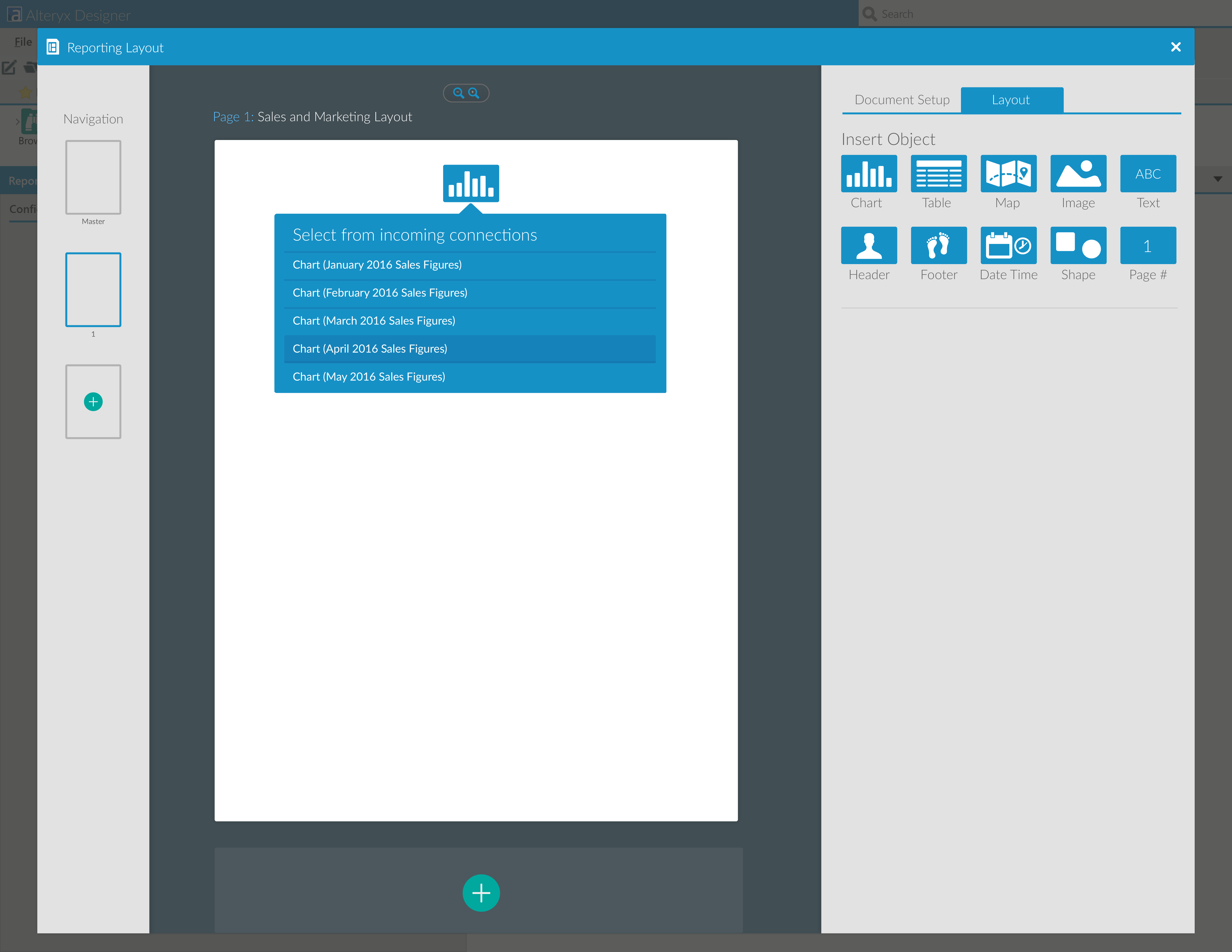Insert an Image object
The image size is (1232, 952).
(x=1077, y=174)
